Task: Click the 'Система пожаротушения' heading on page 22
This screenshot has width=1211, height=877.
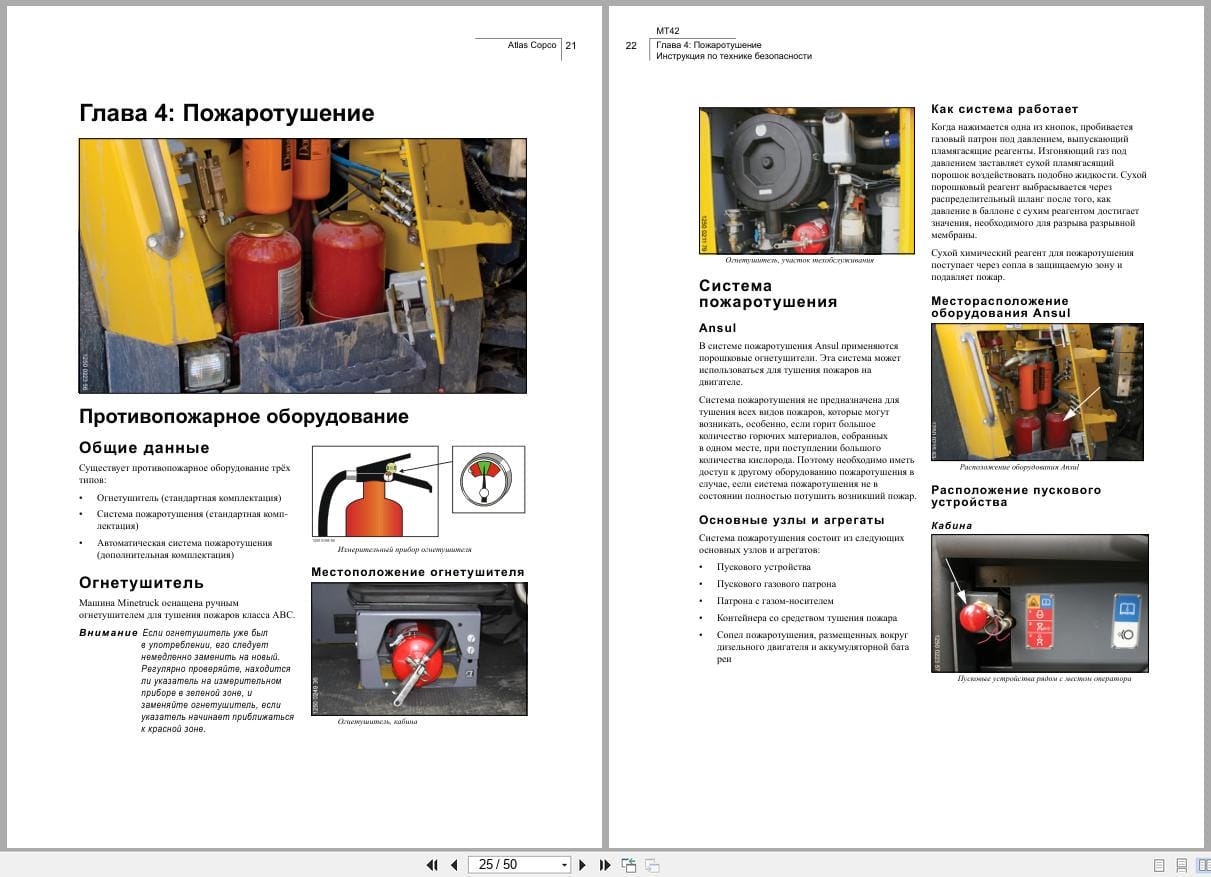Action: 768,294
